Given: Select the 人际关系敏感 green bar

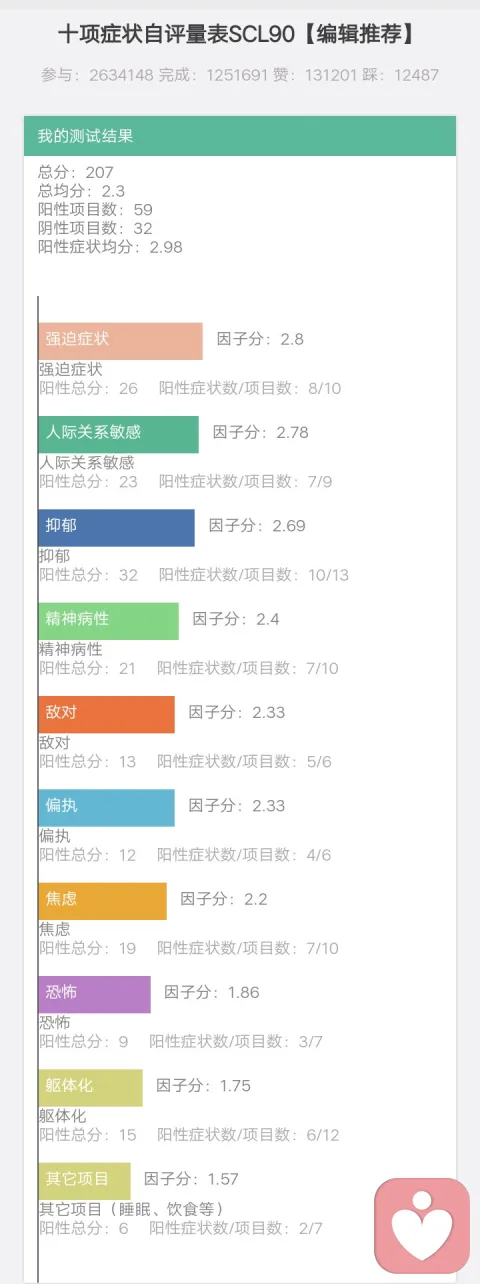Looking at the screenshot, I should (119, 434).
